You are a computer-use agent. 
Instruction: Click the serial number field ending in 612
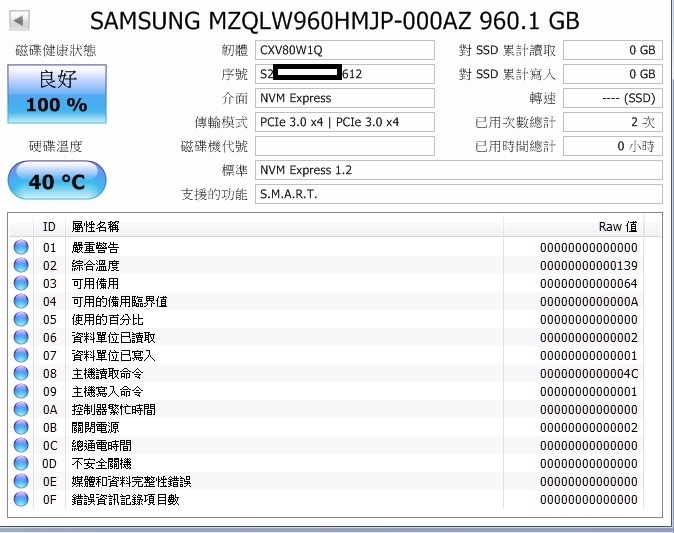pyautogui.click(x=345, y=74)
